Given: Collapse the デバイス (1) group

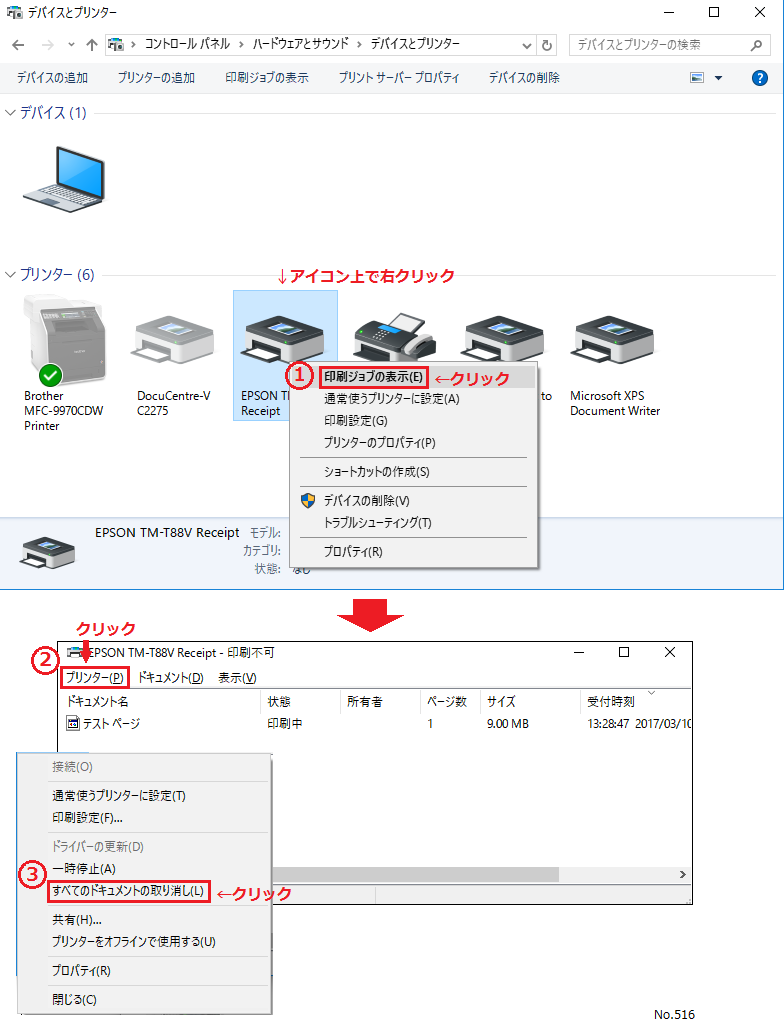Looking at the screenshot, I should click(10, 113).
